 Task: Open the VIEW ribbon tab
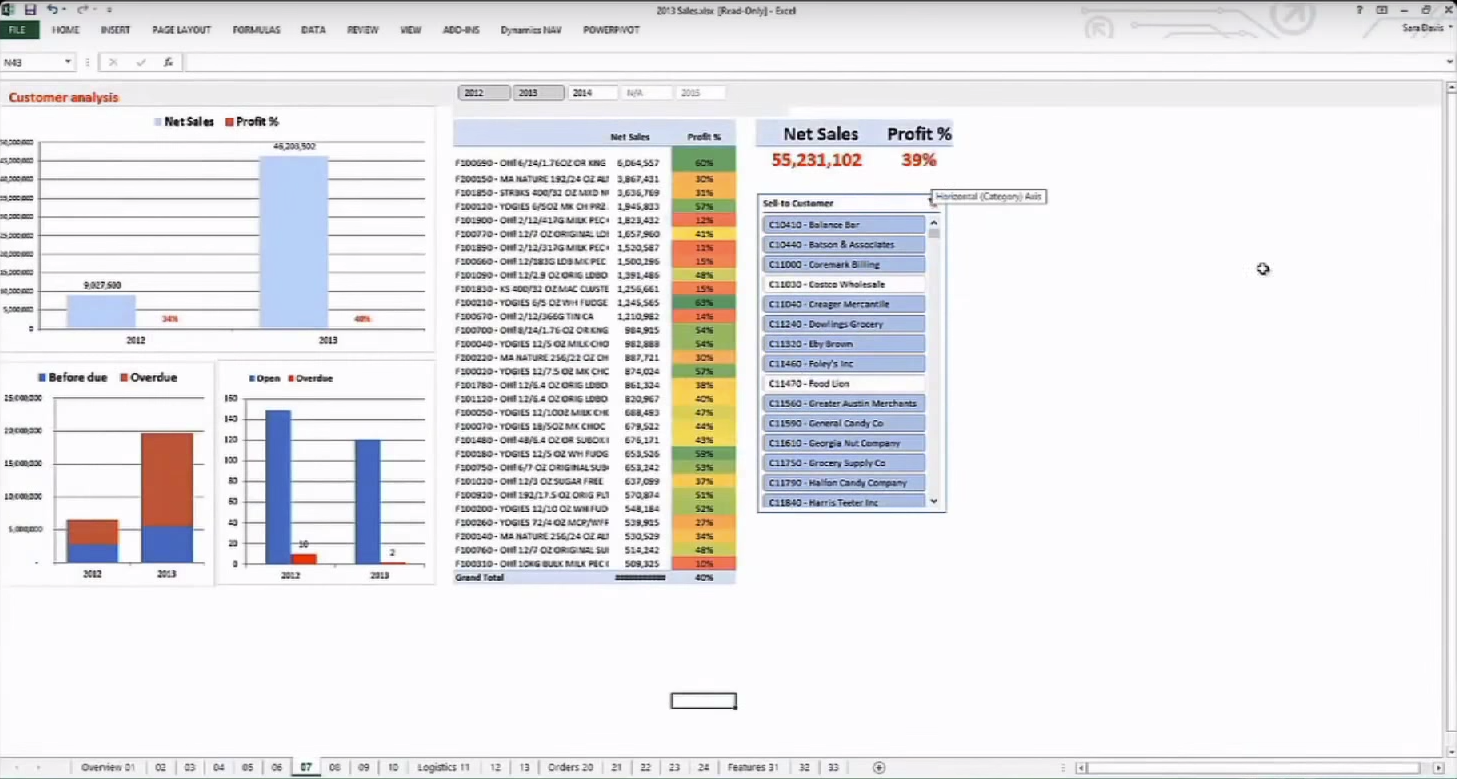[410, 30]
